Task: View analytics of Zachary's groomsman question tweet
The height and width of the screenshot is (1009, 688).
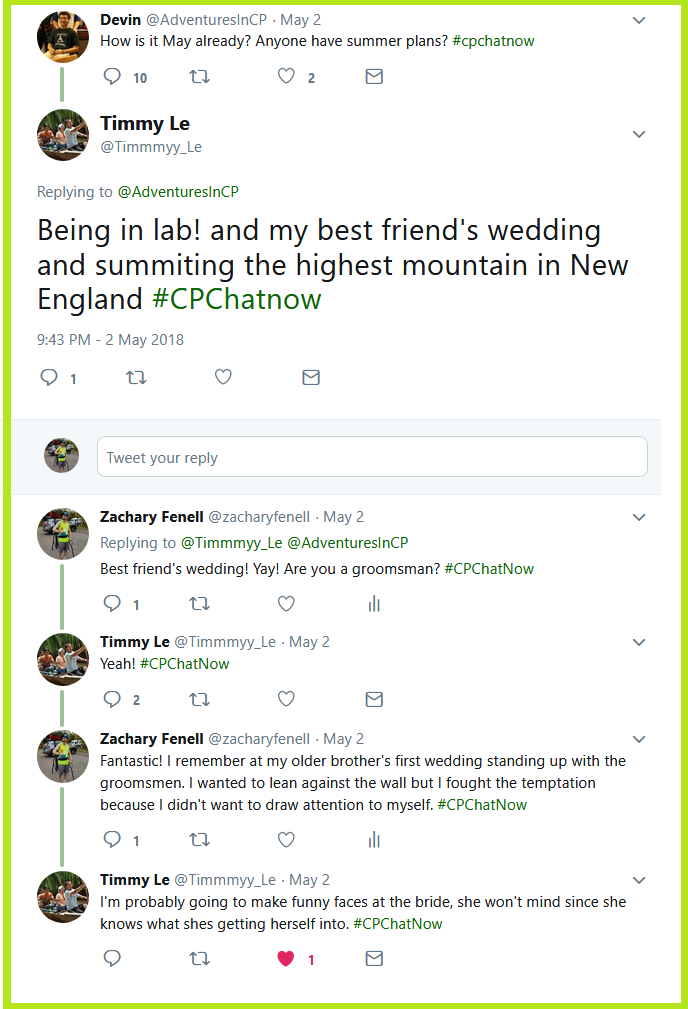Action: point(374,604)
